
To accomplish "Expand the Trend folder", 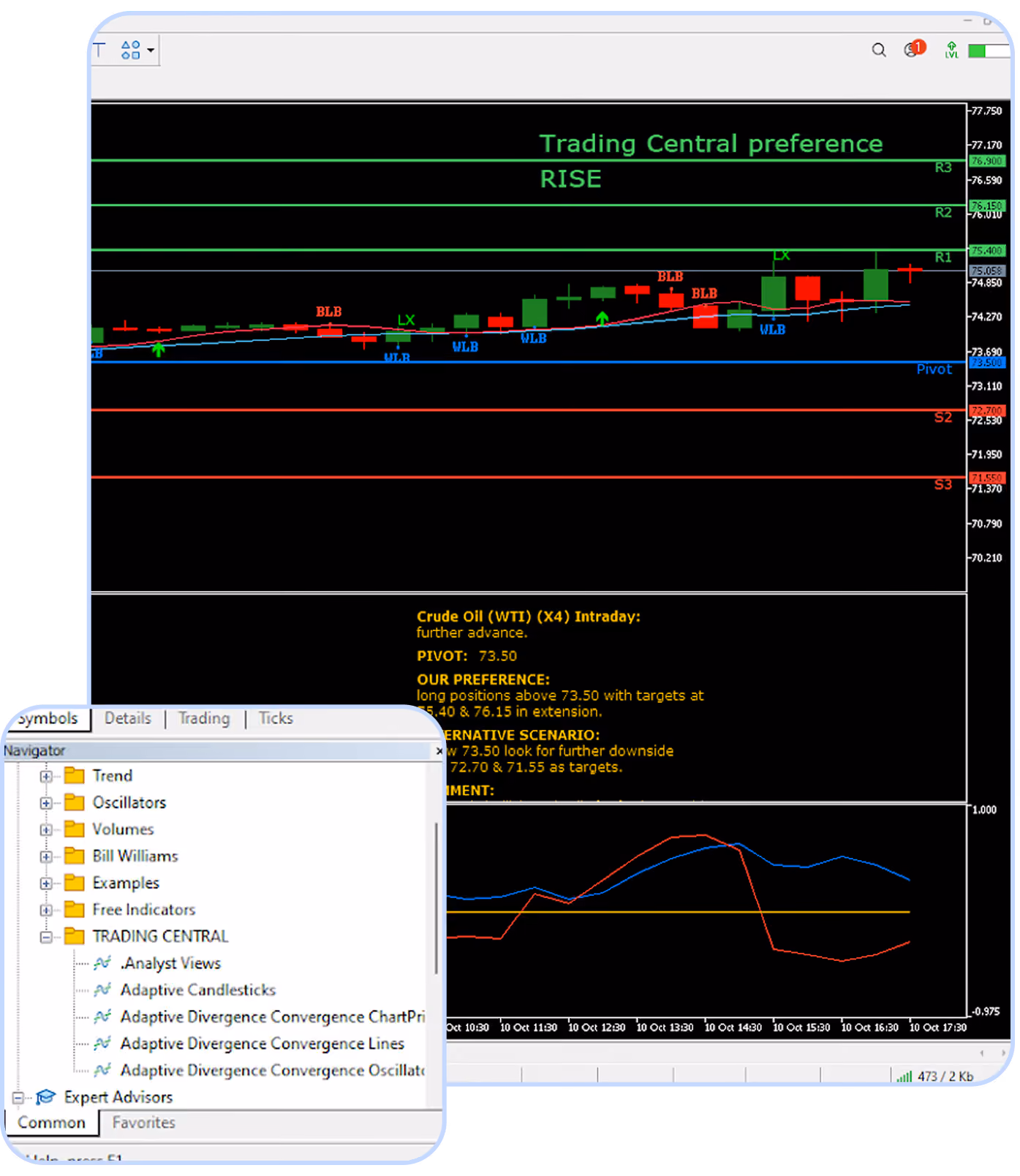I will point(46,776).
